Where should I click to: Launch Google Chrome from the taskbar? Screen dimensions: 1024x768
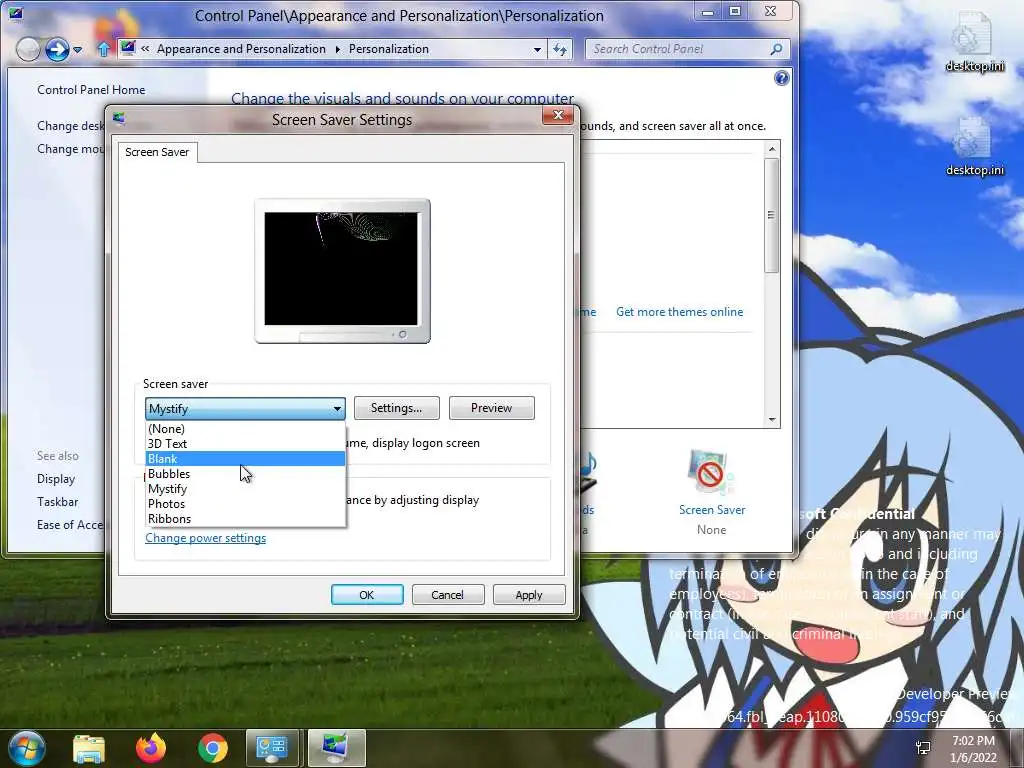[213, 749]
